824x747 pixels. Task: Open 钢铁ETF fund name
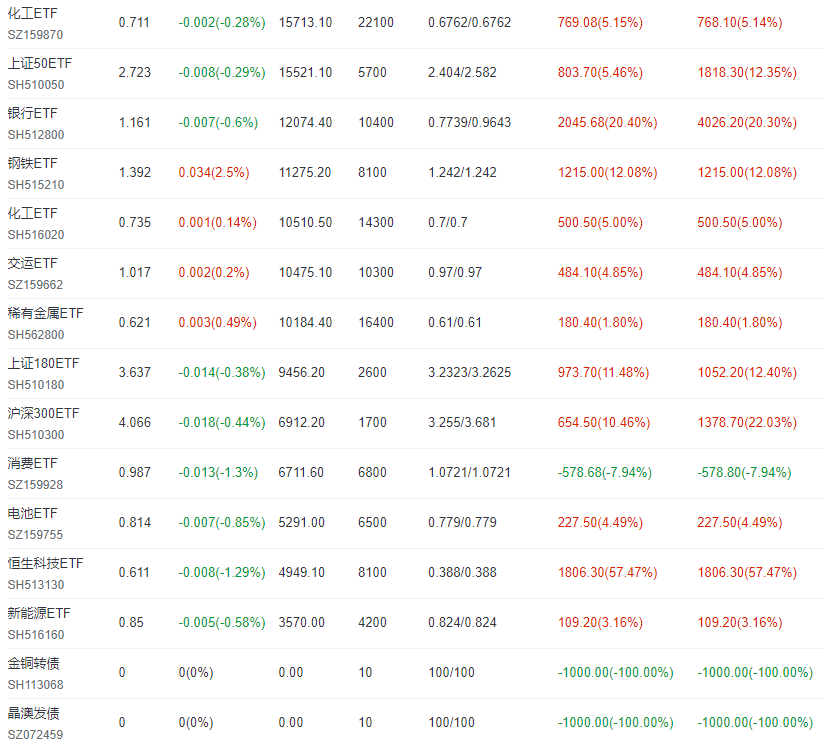click(x=32, y=163)
